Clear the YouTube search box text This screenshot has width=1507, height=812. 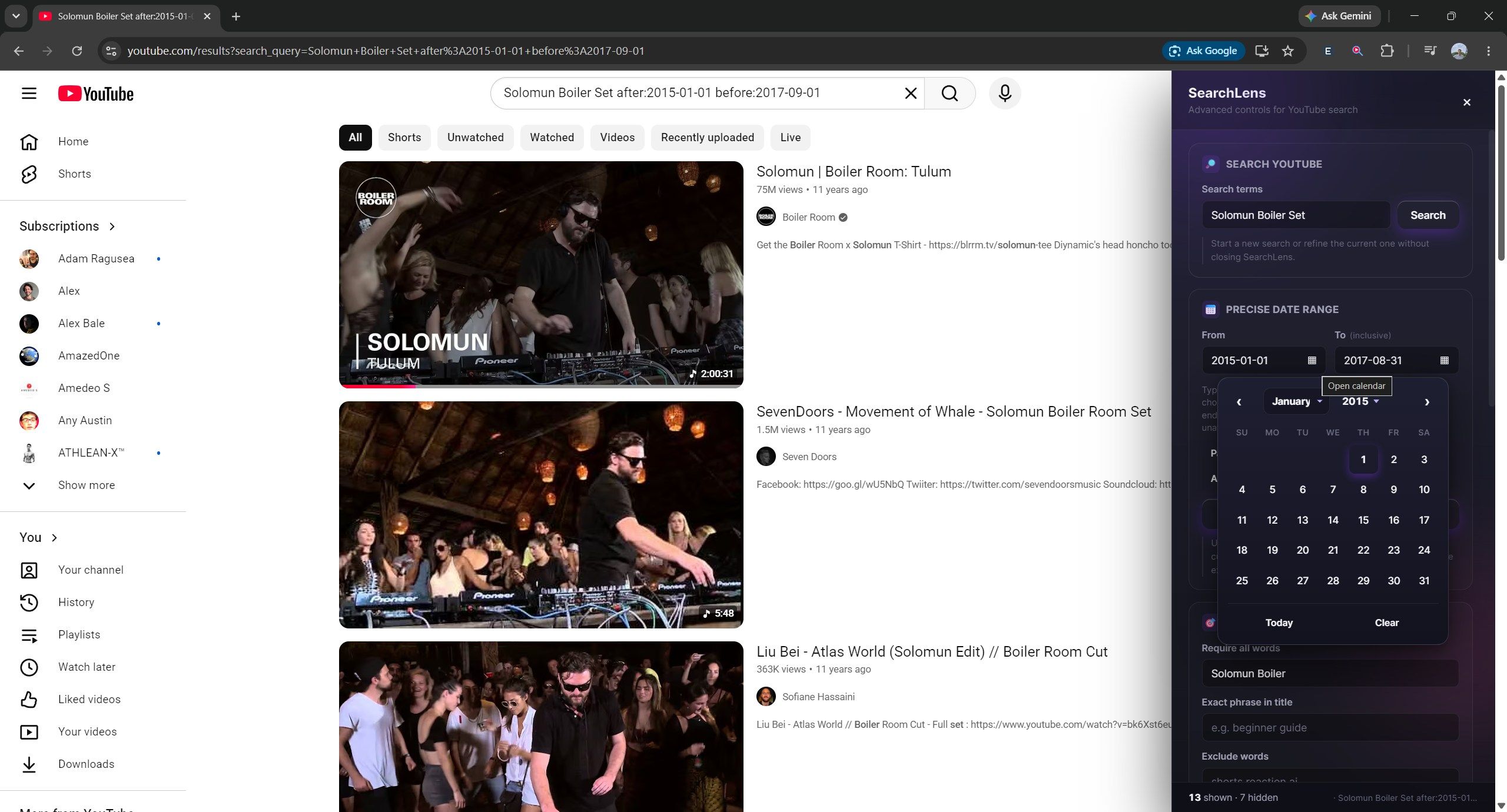(910, 93)
